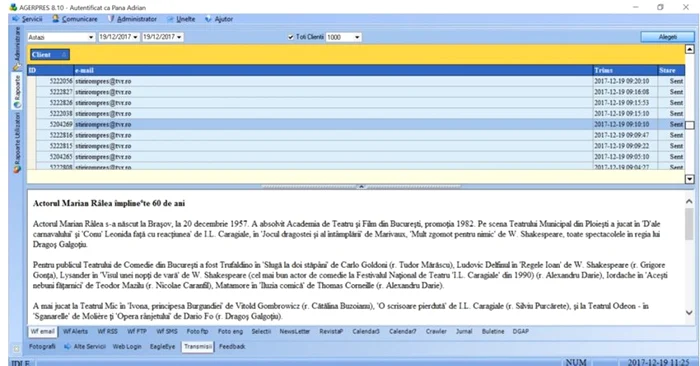Open the Alte Servicii module tab
Screen dimensions: 700x366
click(85, 347)
